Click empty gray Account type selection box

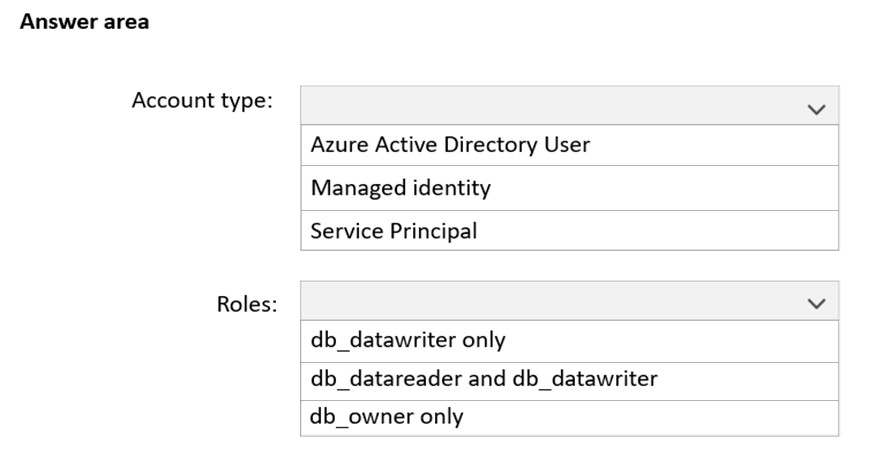[x=569, y=105]
